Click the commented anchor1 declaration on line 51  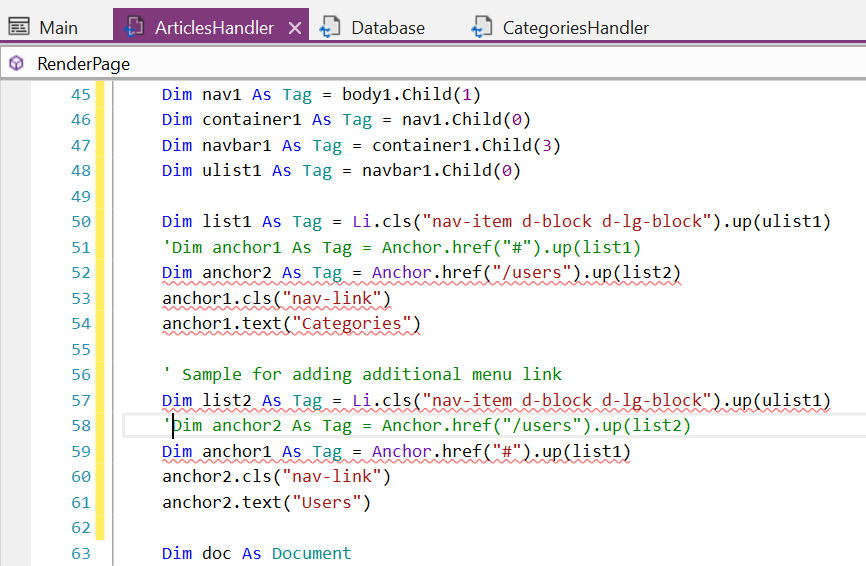(402, 247)
